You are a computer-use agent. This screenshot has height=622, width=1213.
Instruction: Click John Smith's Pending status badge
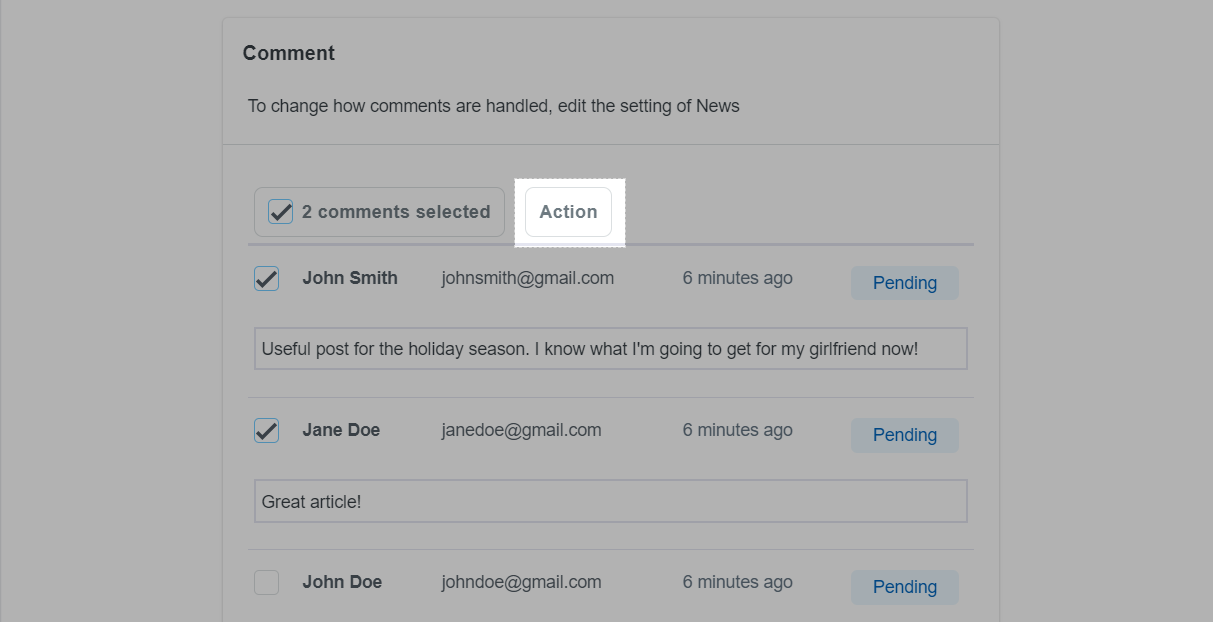905,283
